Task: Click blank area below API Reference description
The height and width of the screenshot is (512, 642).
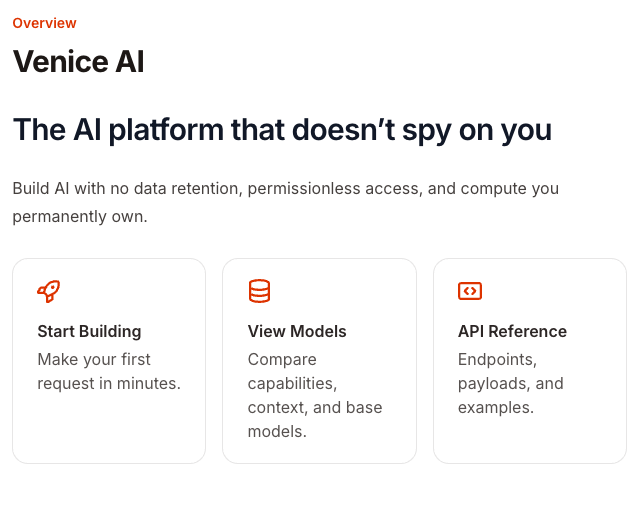Action: click(529, 441)
